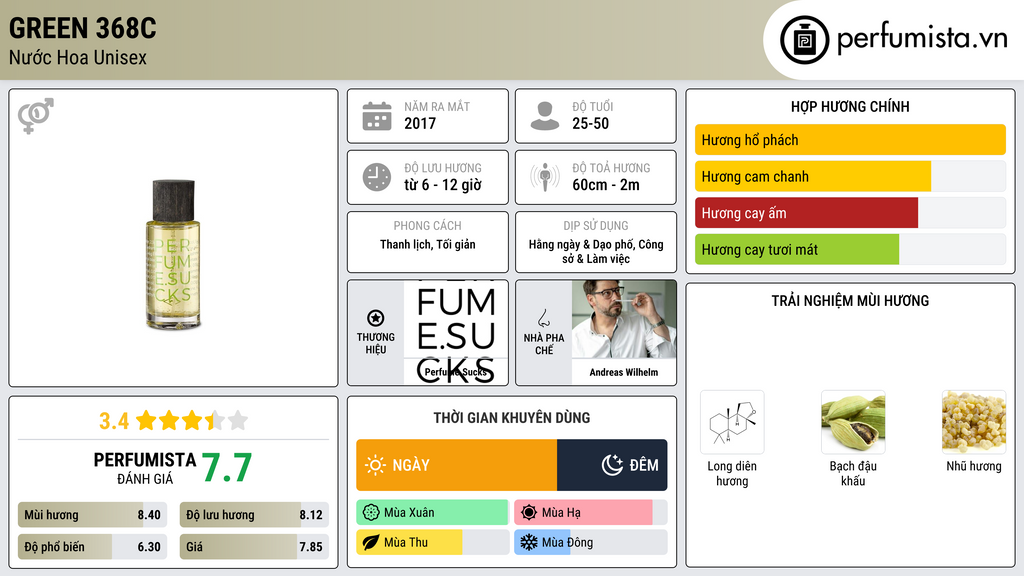Click the Mùa Xuân season bar
Viewport: 1024px width, 576px height.
coord(432,513)
